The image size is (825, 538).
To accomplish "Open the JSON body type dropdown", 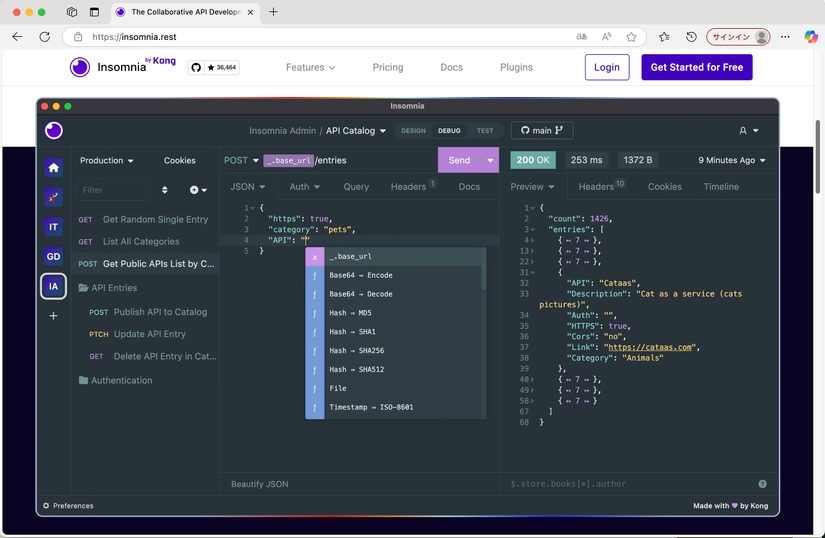I will 247,187.
